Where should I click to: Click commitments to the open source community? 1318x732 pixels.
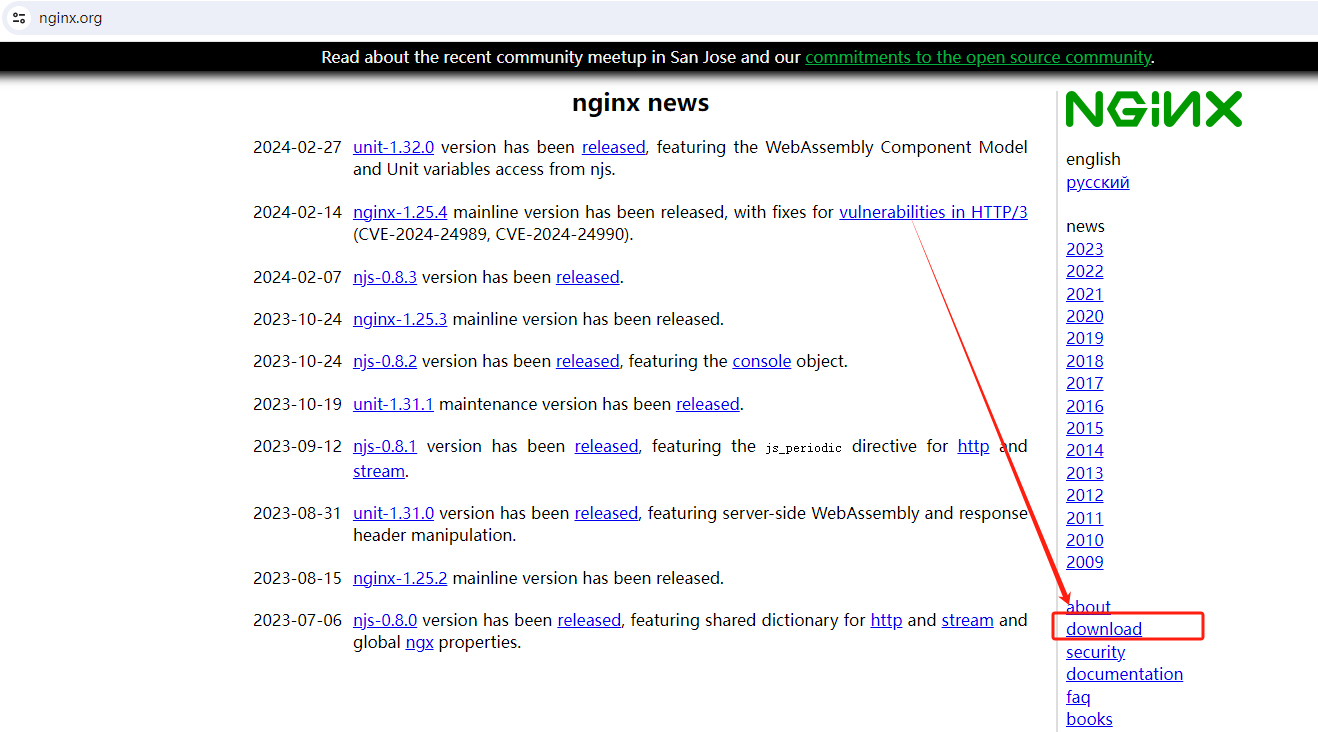[x=977, y=57]
